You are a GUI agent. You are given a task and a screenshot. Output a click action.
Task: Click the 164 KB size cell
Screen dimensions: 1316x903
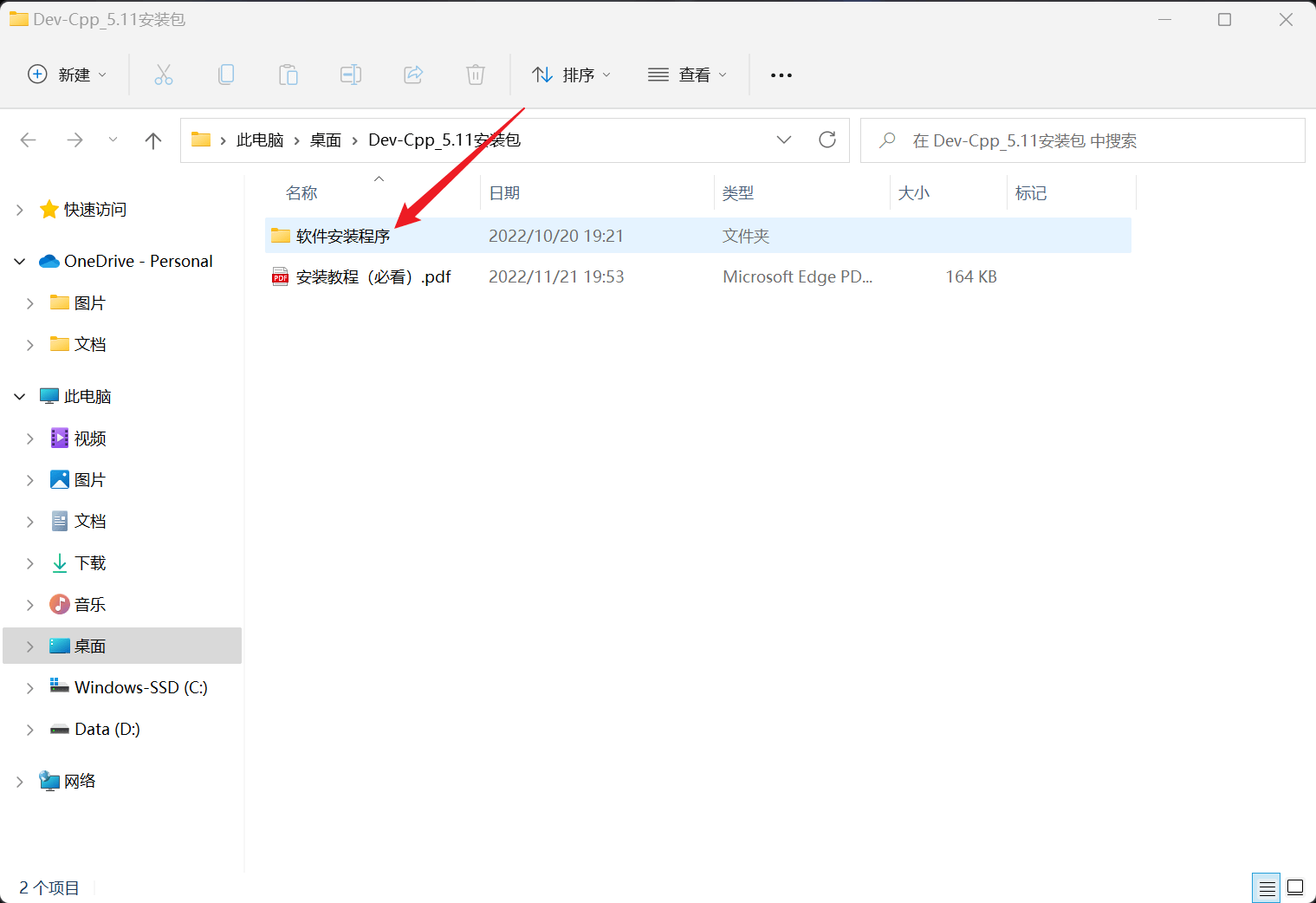tap(971, 276)
